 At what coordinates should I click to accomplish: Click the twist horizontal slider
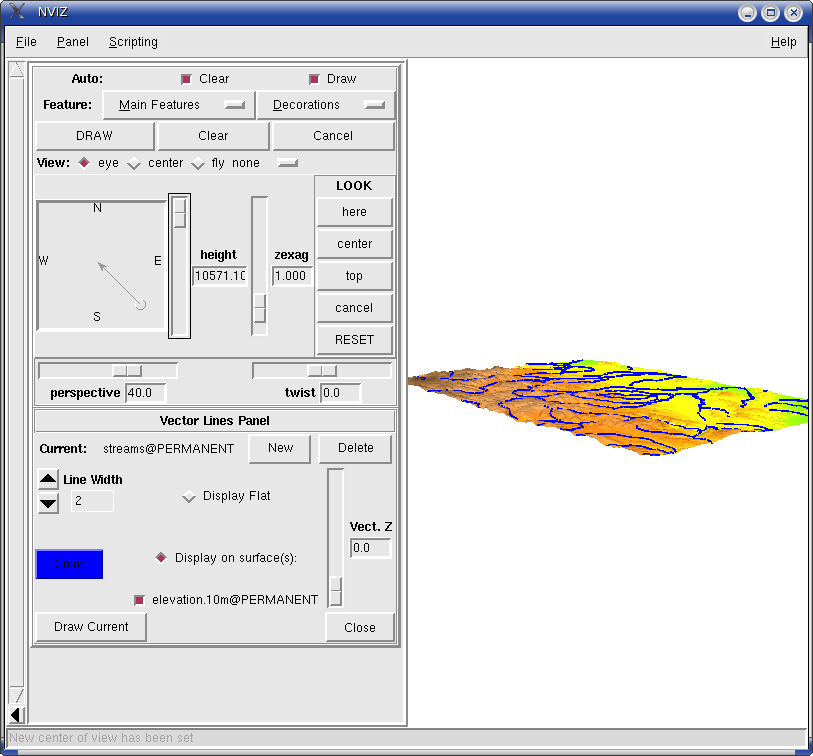click(321, 371)
